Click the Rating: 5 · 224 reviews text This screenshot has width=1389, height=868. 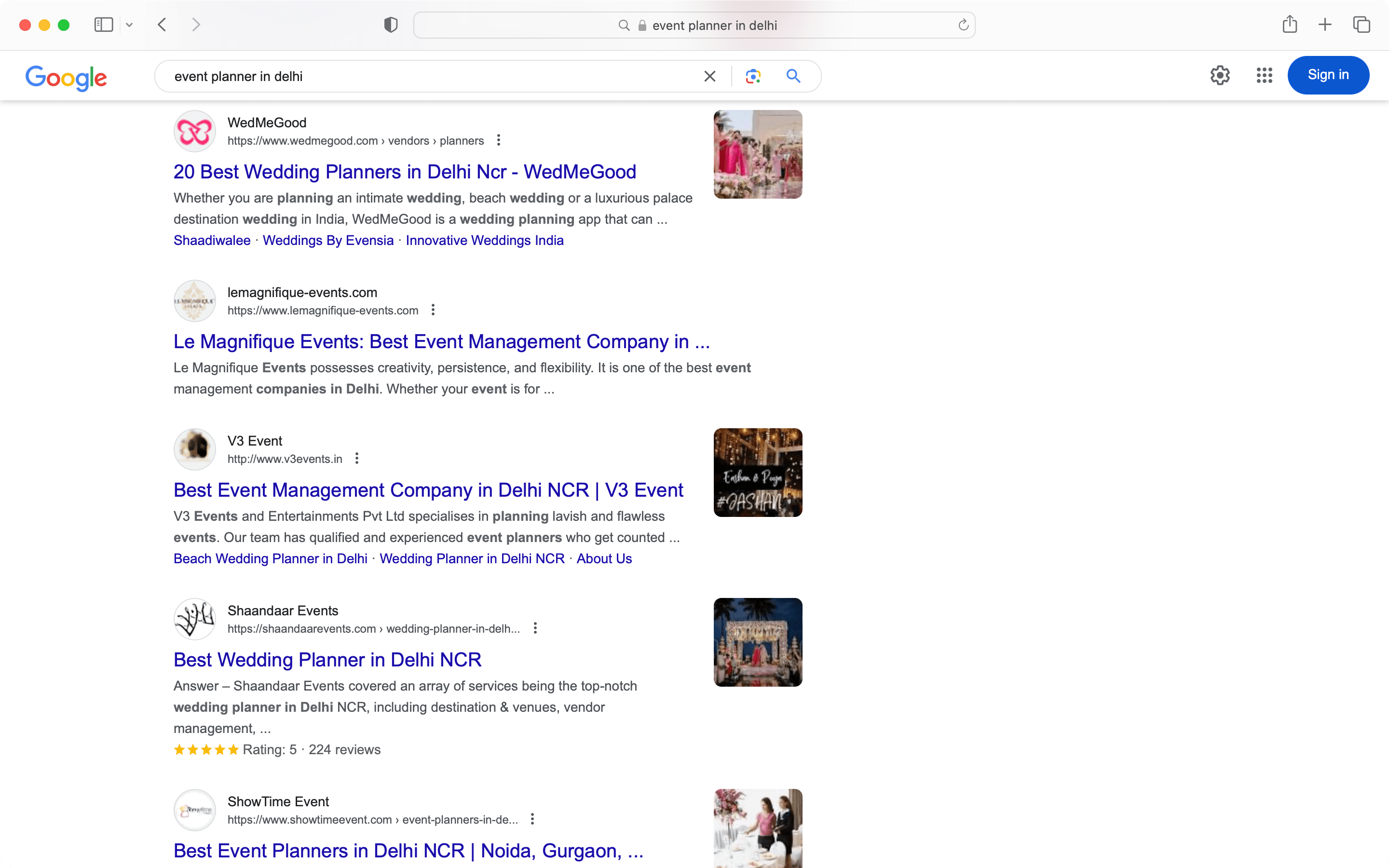[312, 750]
